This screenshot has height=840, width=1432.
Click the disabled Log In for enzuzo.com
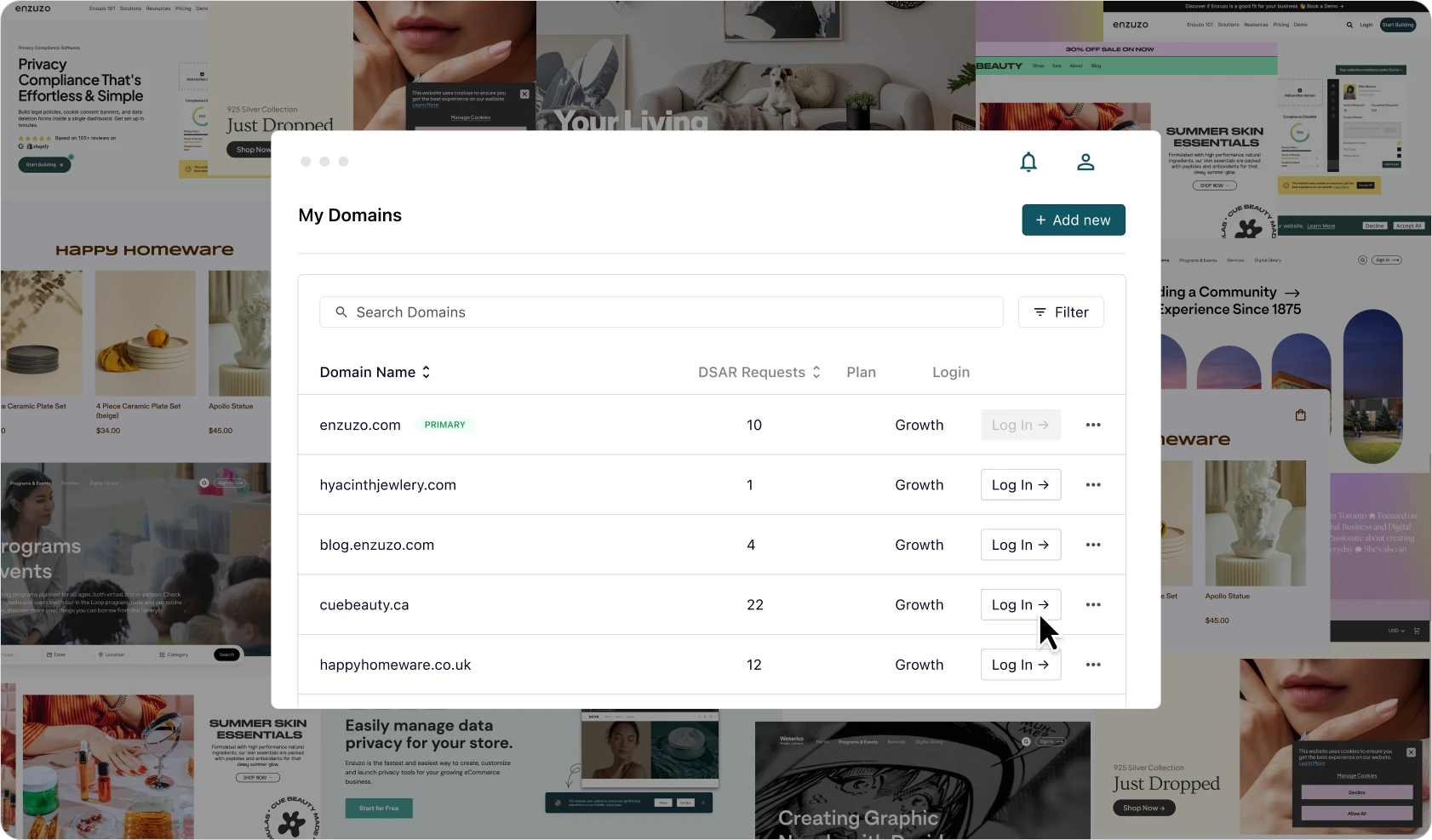(1021, 425)
